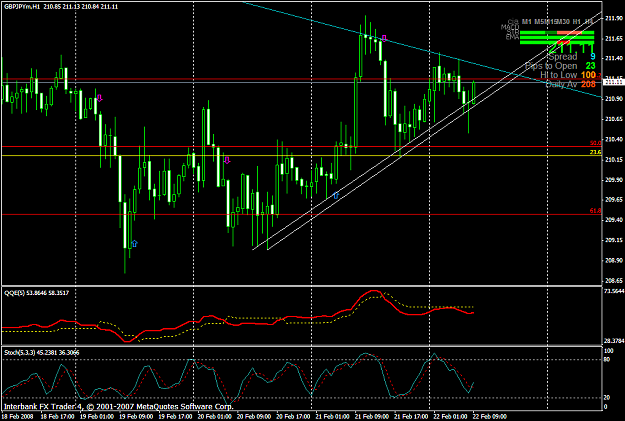Click the 20 Feb 17:00 time axis label
This screenshot has height=421, width=625.
pyautogui.click(x=293, y=417)
